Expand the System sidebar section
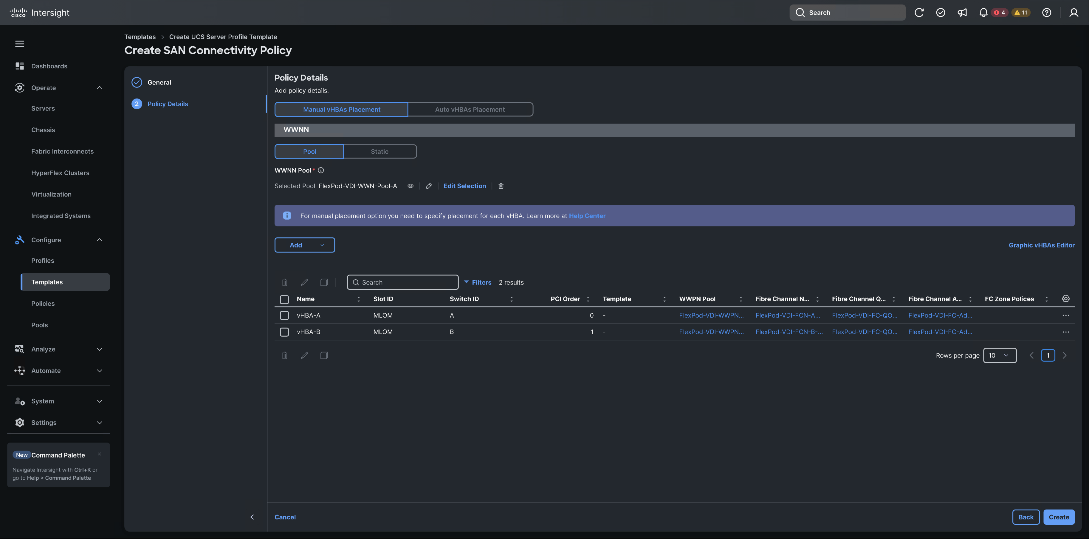Image resolution: width=1089 pixels, height=539 pixels. pos(99,401)
